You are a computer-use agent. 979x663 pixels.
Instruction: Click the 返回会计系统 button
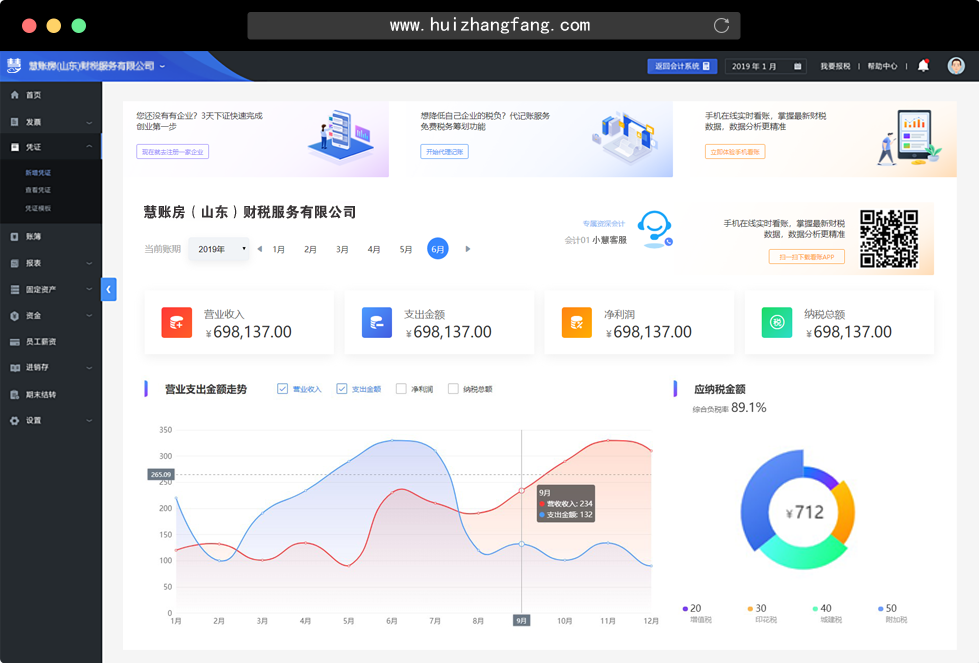[682, 66]
